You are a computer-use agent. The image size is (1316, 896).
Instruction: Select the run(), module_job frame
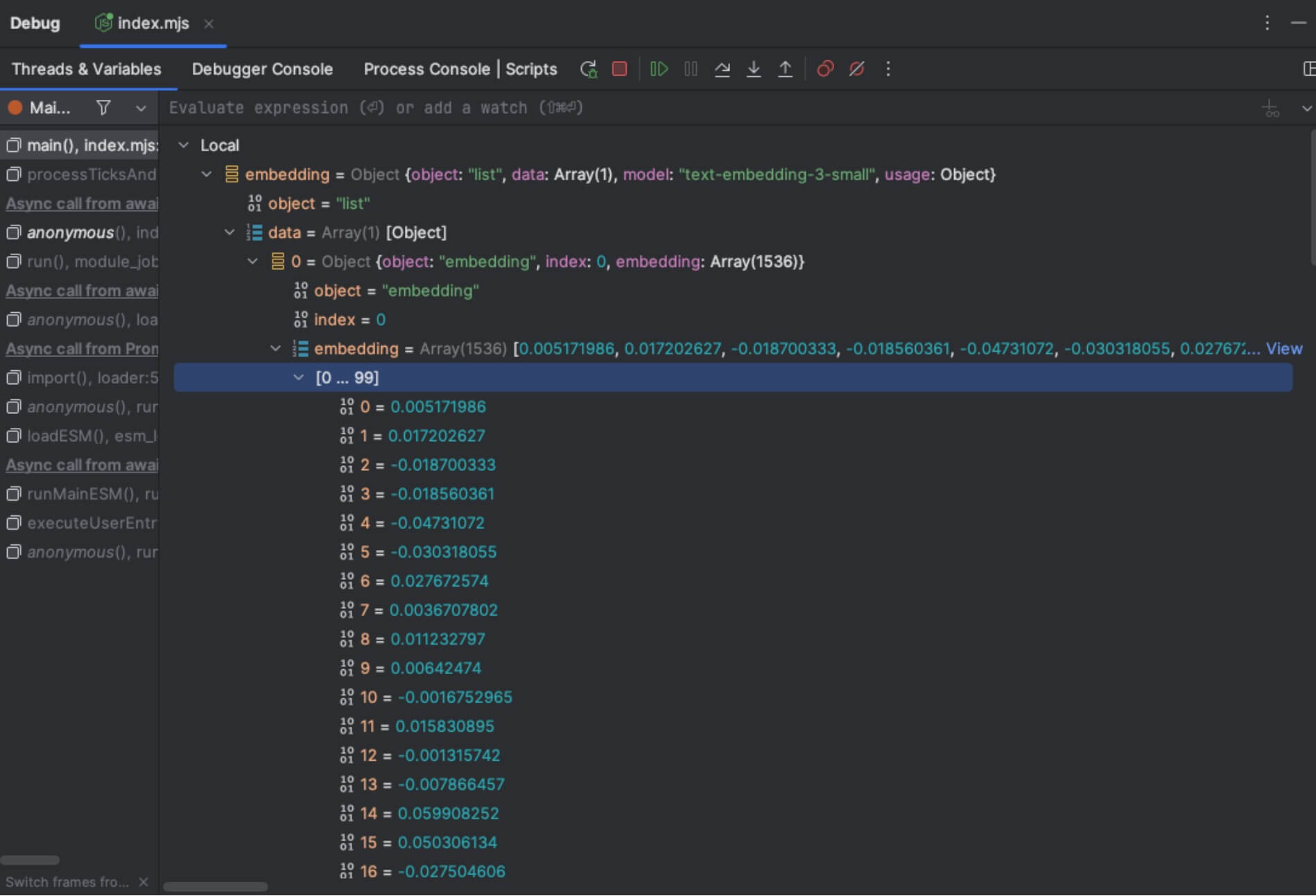point(80,261)
